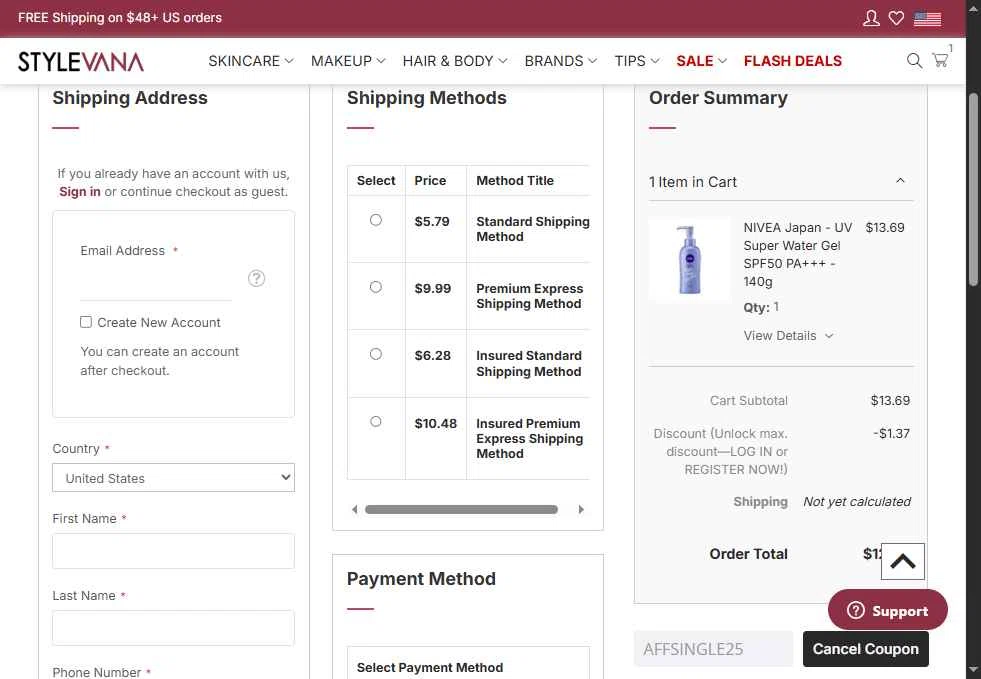The image size is (981, 679).
Task: Collapse the 1 Item in Cart section
Action: 780,181
